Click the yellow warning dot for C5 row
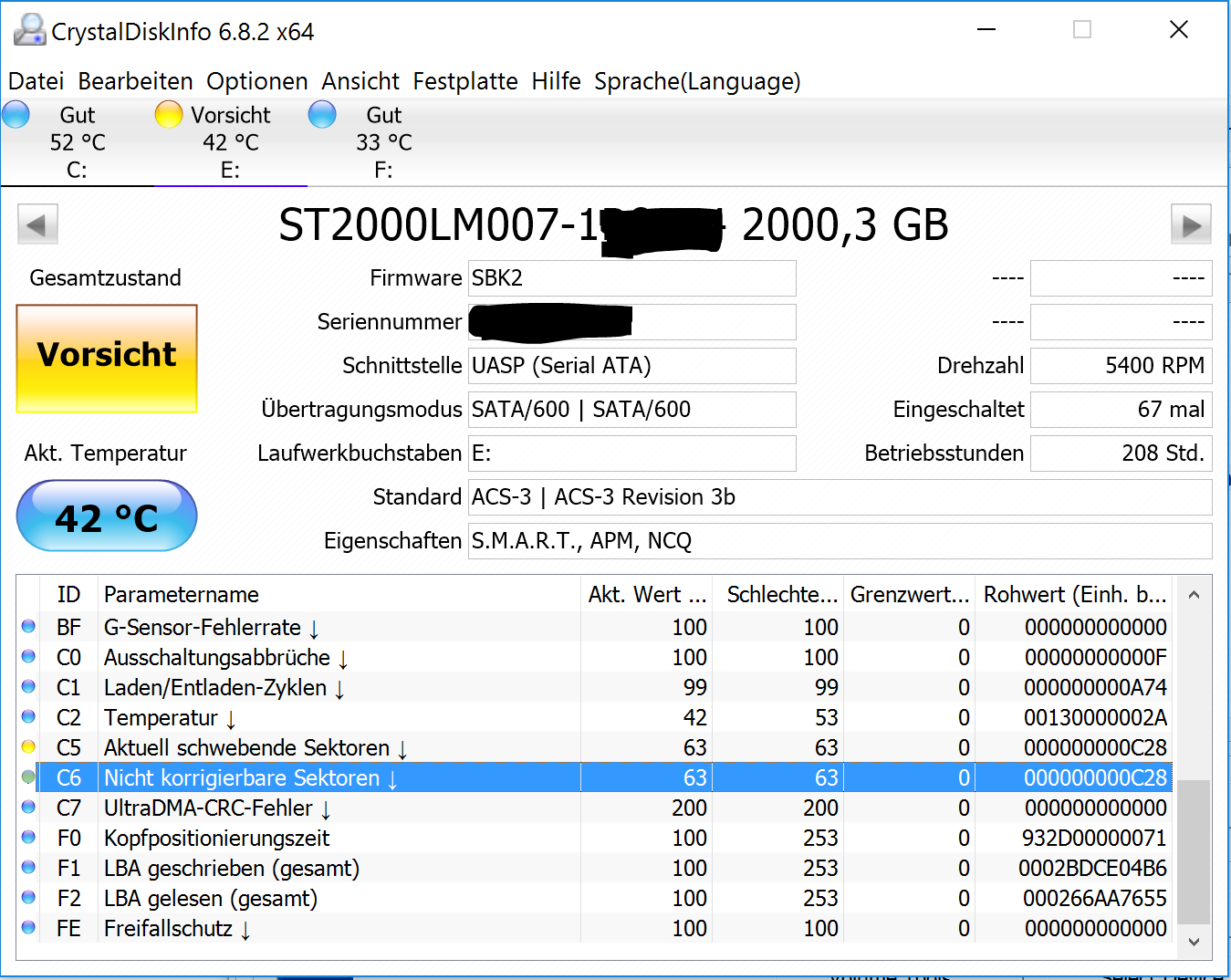 [28, 747]
